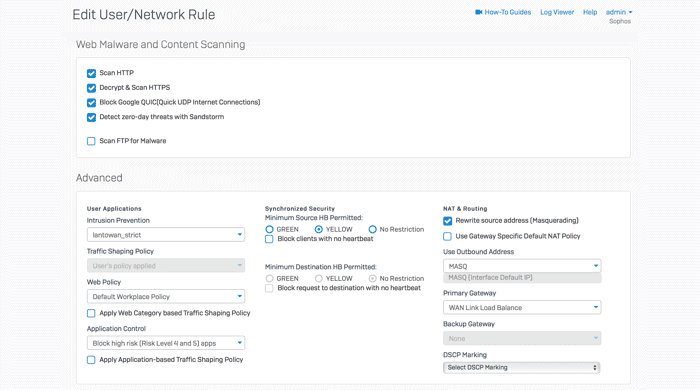
Task: Click the Sophos text under admin
Action: pos(620,21)
